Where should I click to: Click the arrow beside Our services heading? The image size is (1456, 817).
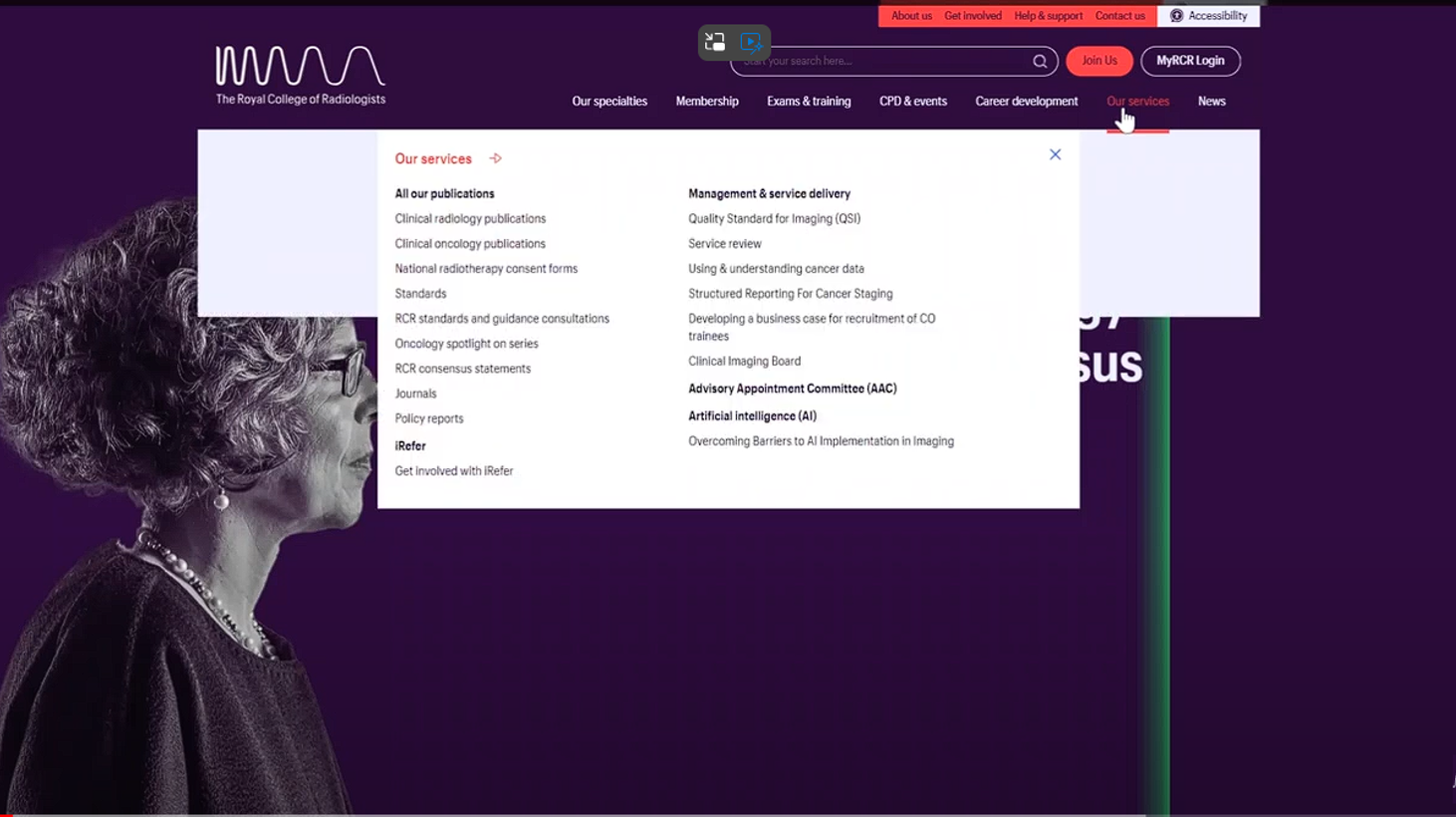495,158
